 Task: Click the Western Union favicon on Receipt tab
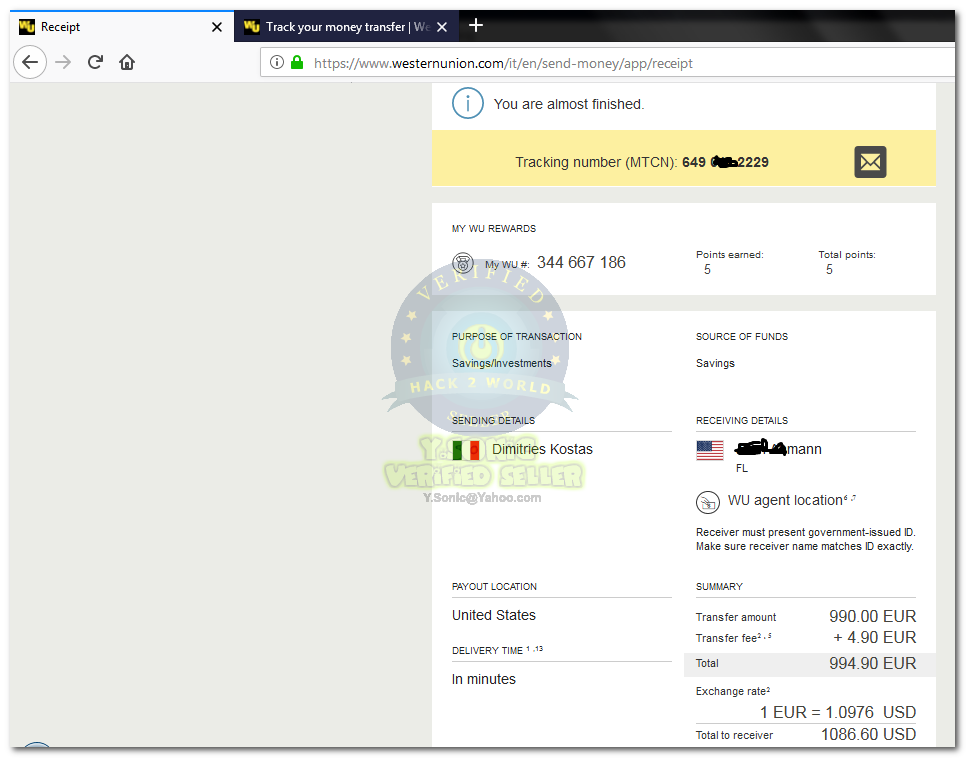pos(26,26)
